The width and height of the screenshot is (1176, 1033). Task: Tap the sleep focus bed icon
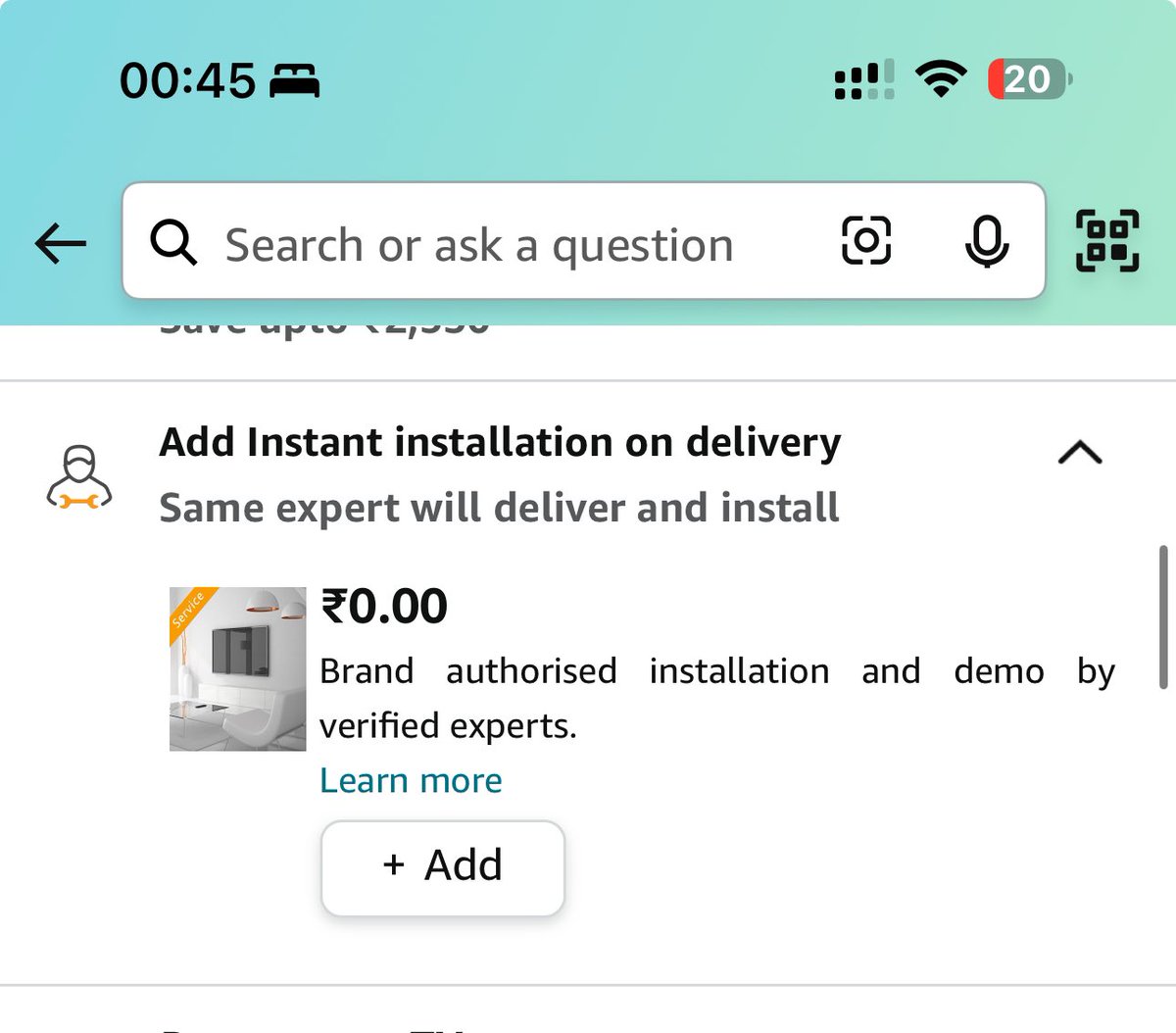click(x=294, y=80)
